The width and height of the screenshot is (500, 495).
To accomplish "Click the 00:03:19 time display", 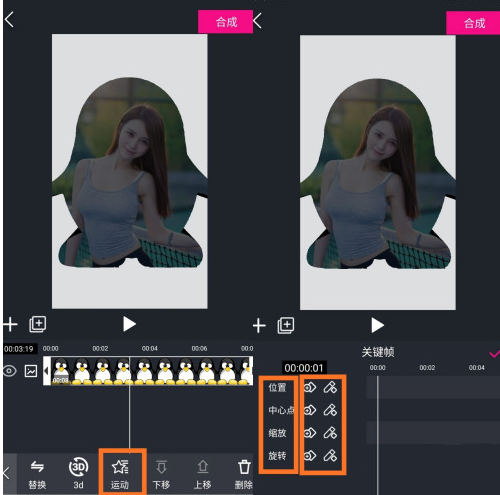I will pos(19,349).
